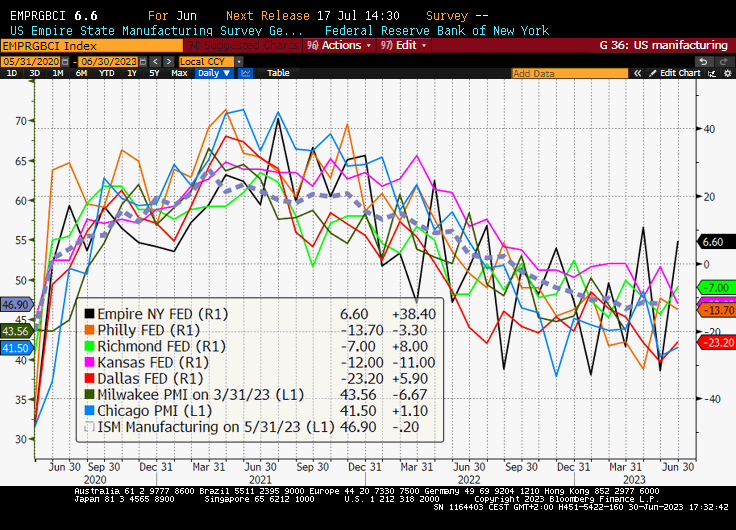This screenshot has height=530, width=736.
Task: Select the YTD range tab
Action: [x=107, y=73]
